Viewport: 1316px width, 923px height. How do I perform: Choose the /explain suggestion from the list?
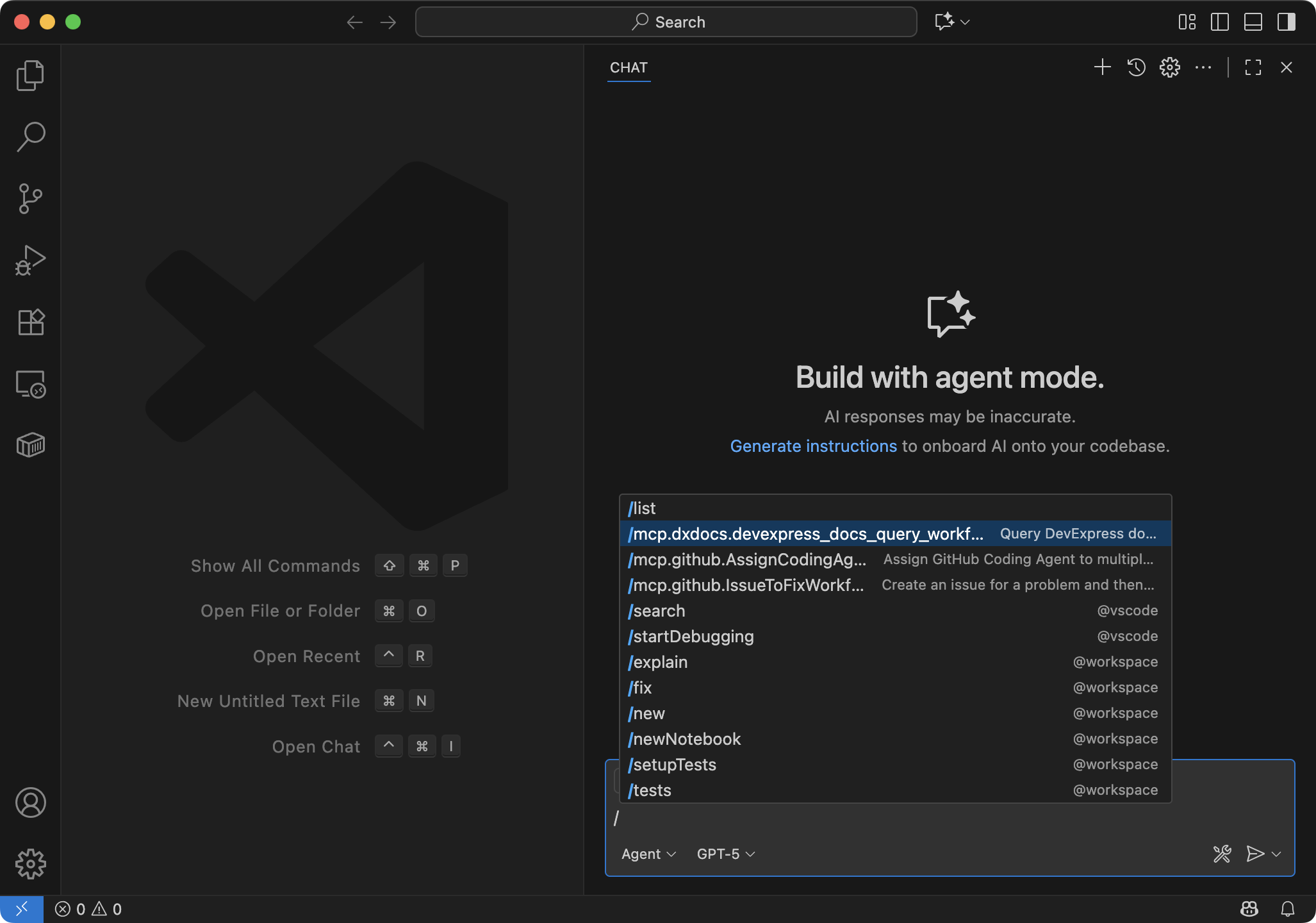tap(659, 662)
